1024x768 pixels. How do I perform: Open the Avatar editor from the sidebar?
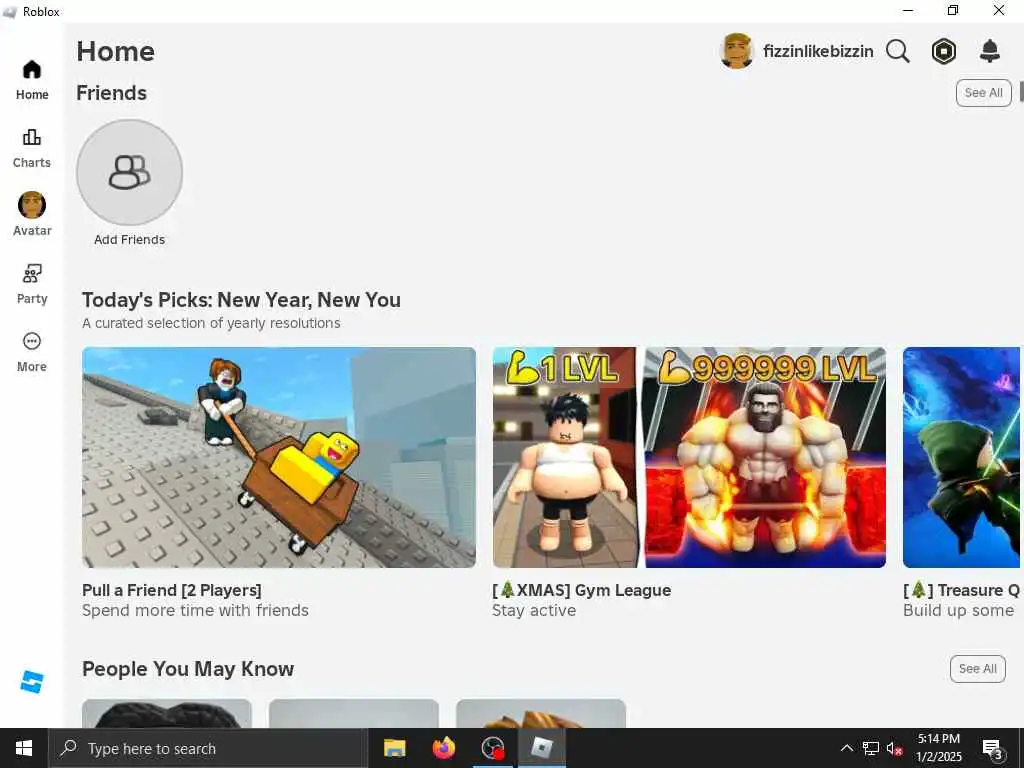click(32, 214)
